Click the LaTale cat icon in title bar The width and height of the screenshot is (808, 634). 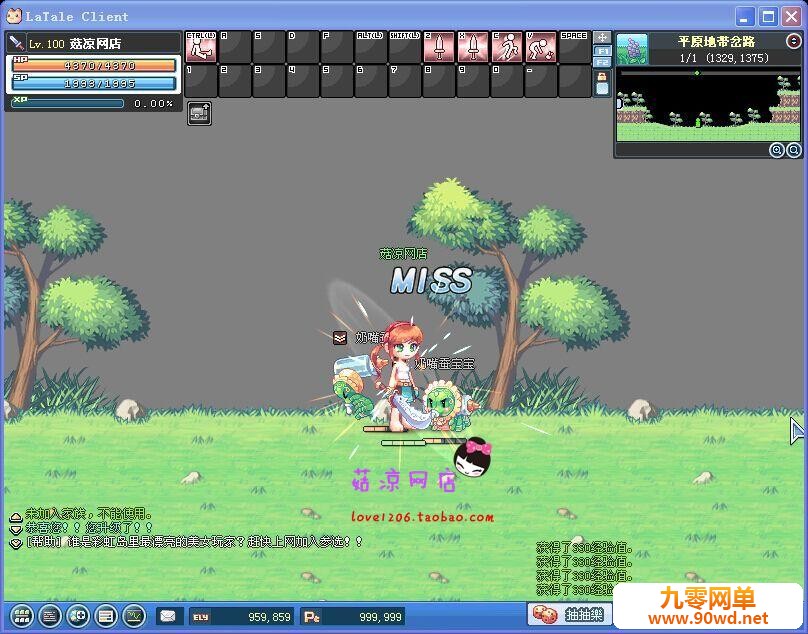[x=14, y=16]
